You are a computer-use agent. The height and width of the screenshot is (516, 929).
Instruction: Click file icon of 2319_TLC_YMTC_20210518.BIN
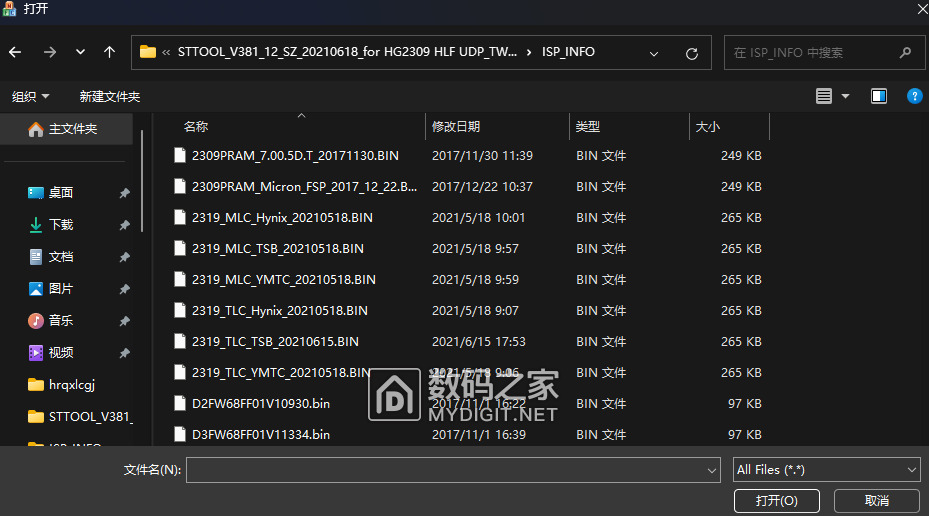[180, 373]
